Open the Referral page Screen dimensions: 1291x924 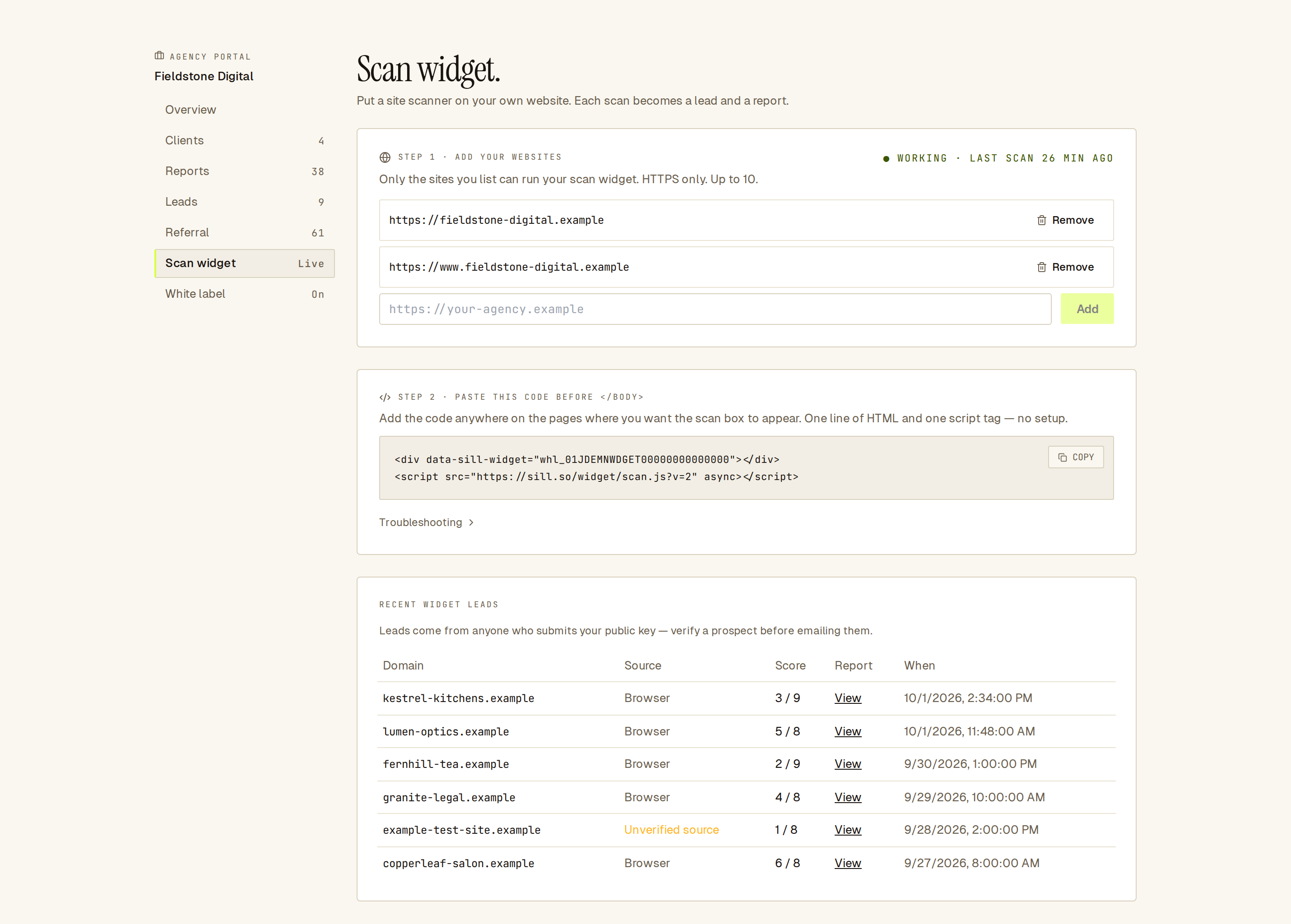[245, 233]
